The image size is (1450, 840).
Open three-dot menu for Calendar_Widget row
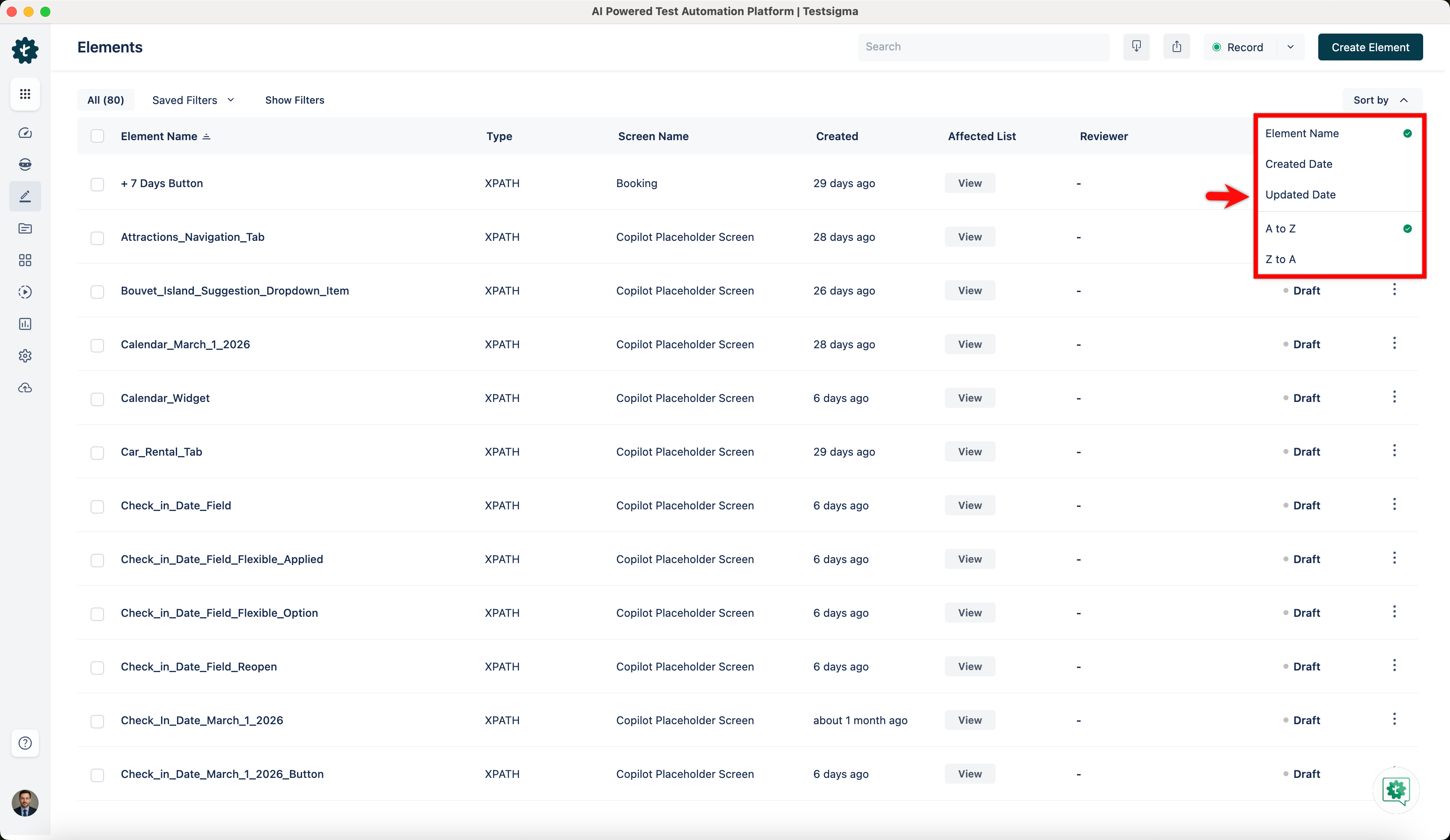click(1394, 397)
